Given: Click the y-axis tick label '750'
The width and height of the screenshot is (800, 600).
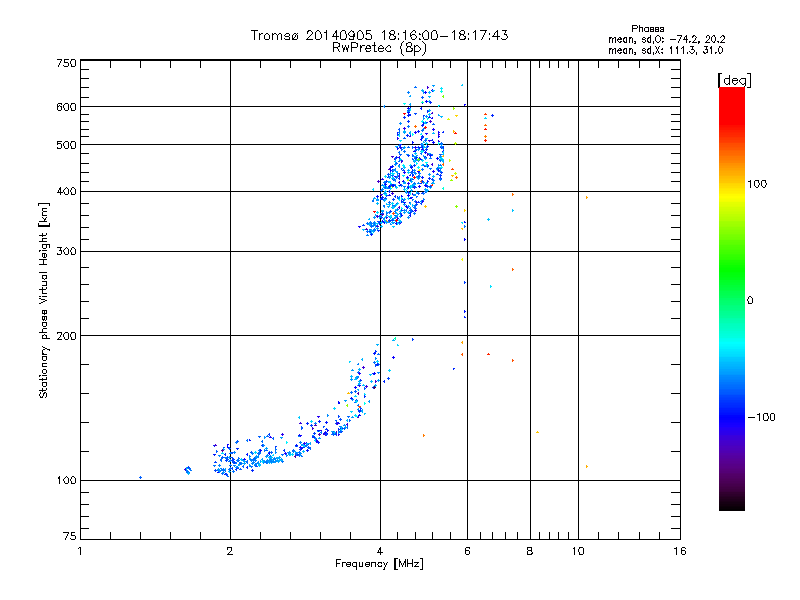Looking at the screenshot, I should coord(67,64).
